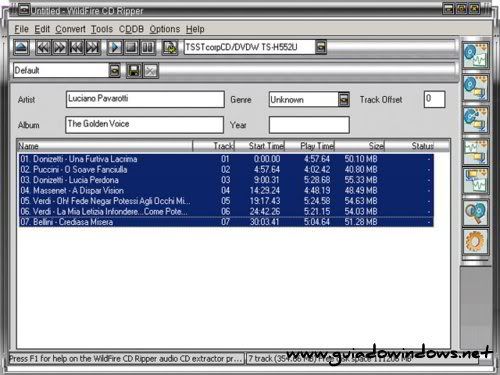Click the 50.10 MB size cell
The image size is (500, 375).
tap(361, 159)
